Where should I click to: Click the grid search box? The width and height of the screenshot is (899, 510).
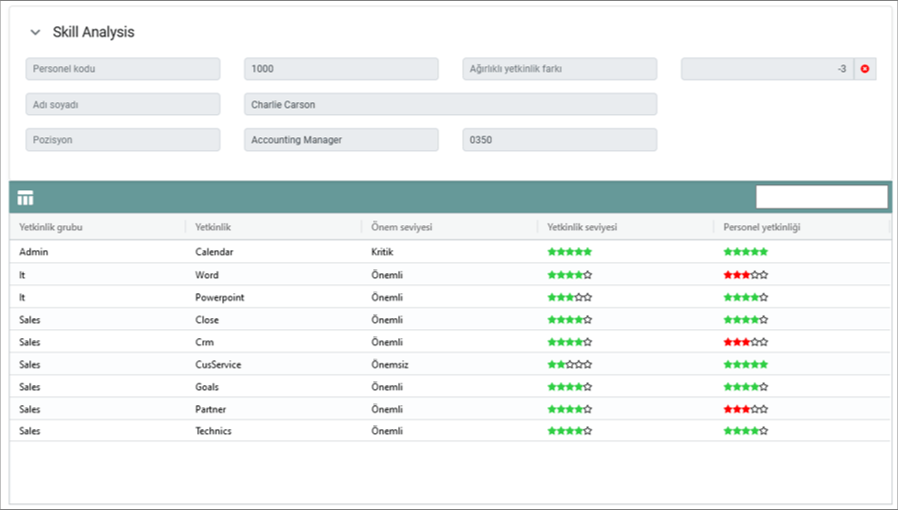coord(821,197)
